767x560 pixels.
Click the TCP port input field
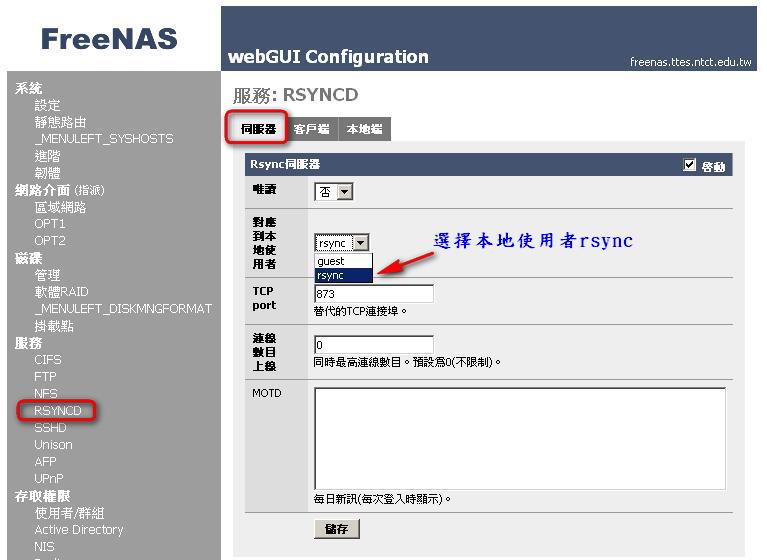(373, 294)
